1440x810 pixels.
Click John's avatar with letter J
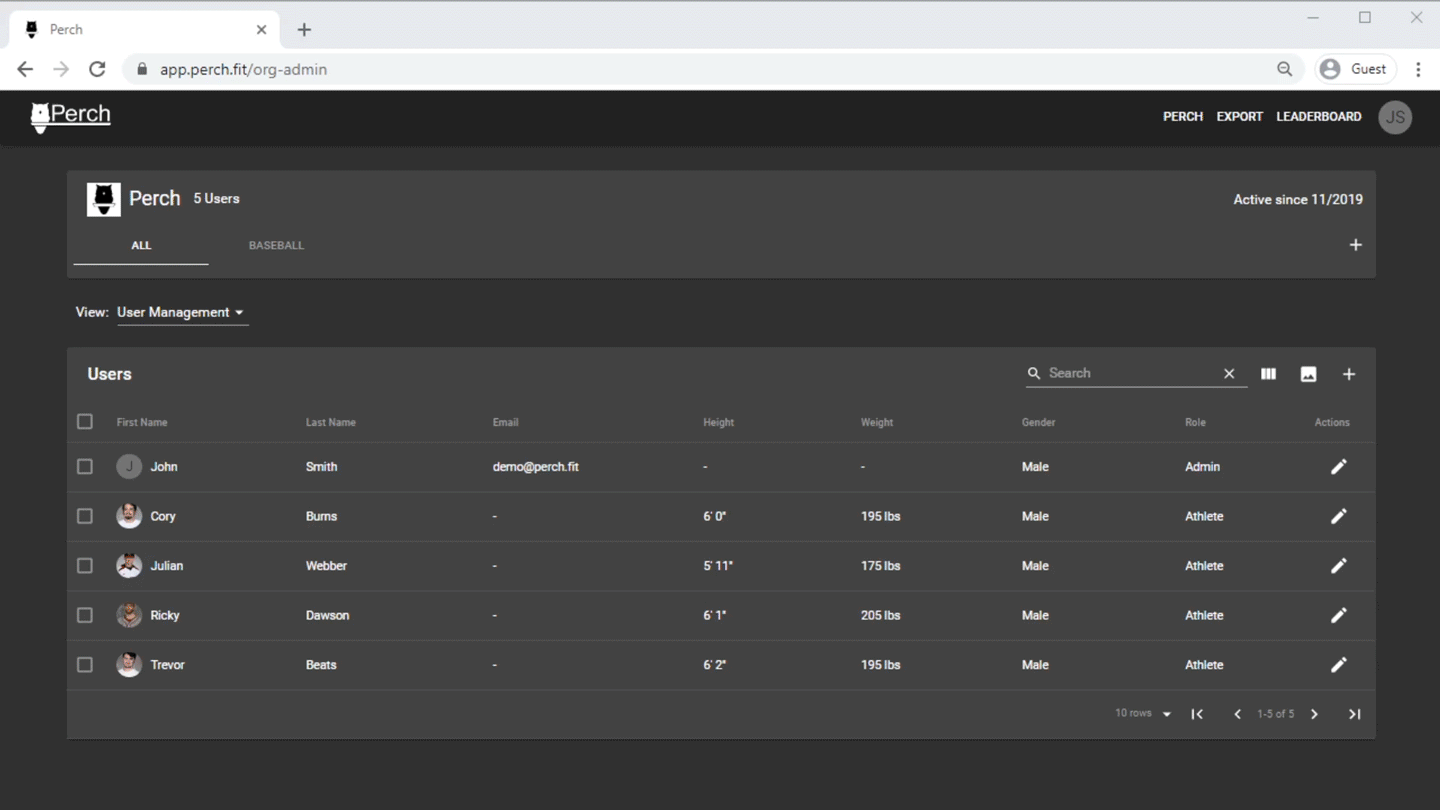[x=129, y=467]
